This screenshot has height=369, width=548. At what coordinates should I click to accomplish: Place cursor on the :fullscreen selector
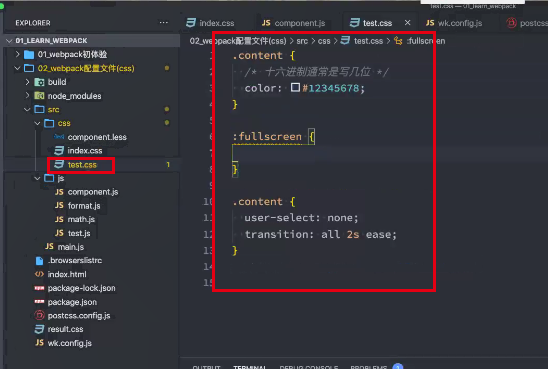tap(267, 136)
